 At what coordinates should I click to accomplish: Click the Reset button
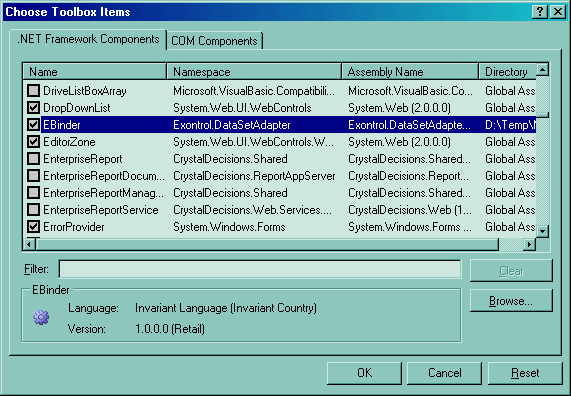coord(525,373)
